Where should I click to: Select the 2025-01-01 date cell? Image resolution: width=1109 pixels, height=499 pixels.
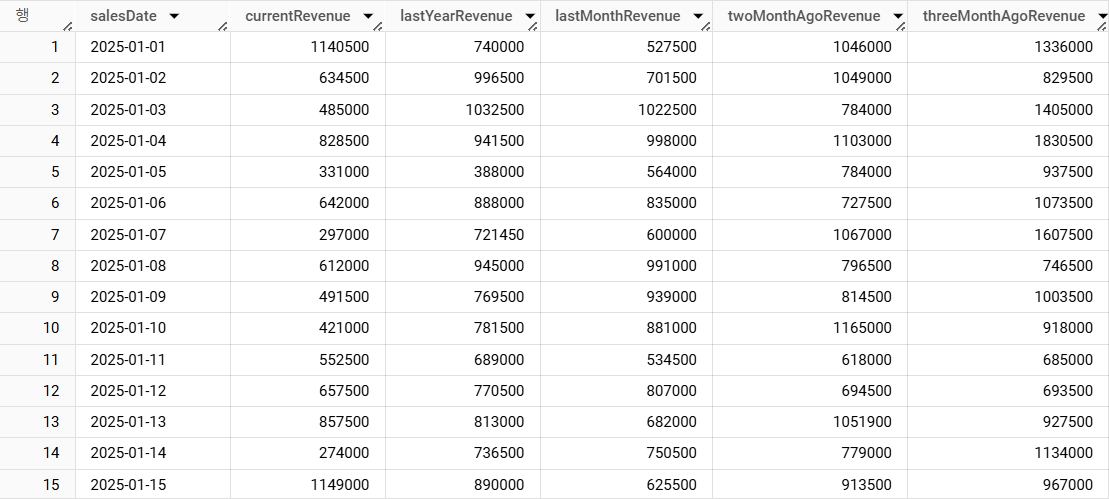tap(153, 47)
